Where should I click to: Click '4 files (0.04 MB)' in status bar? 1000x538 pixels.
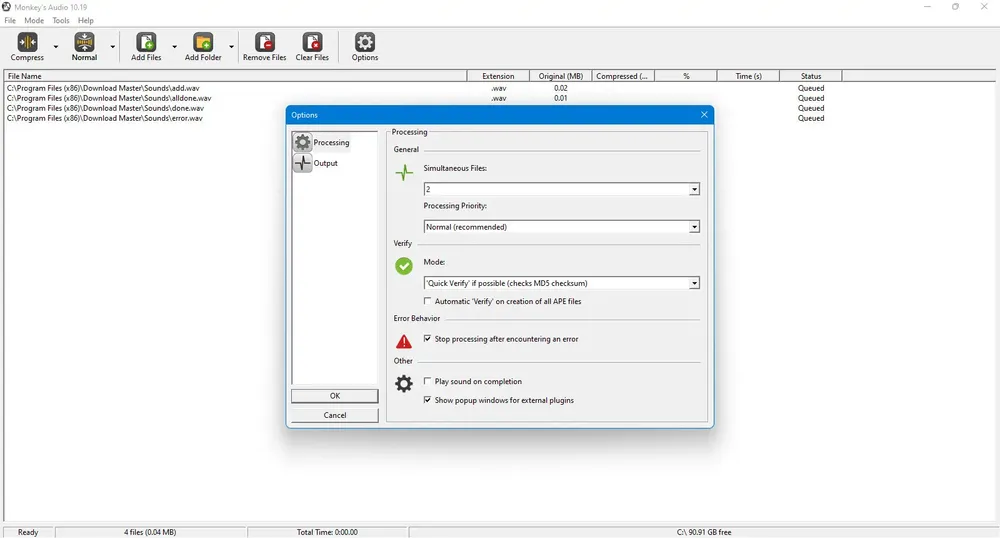pyautogui.click(x=150, y=532)
